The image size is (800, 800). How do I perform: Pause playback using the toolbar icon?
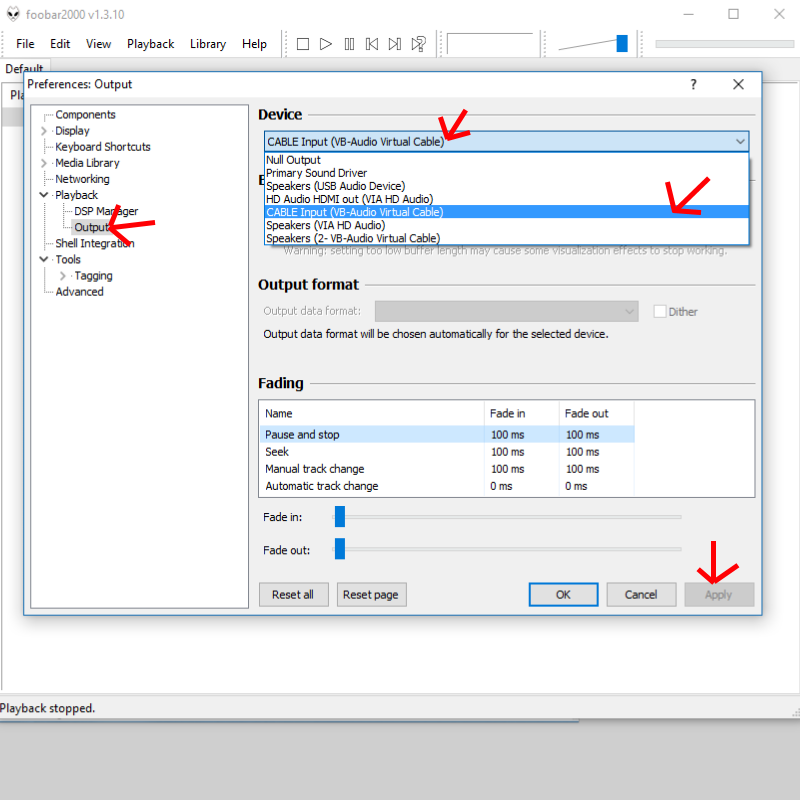tap(349, 44)
